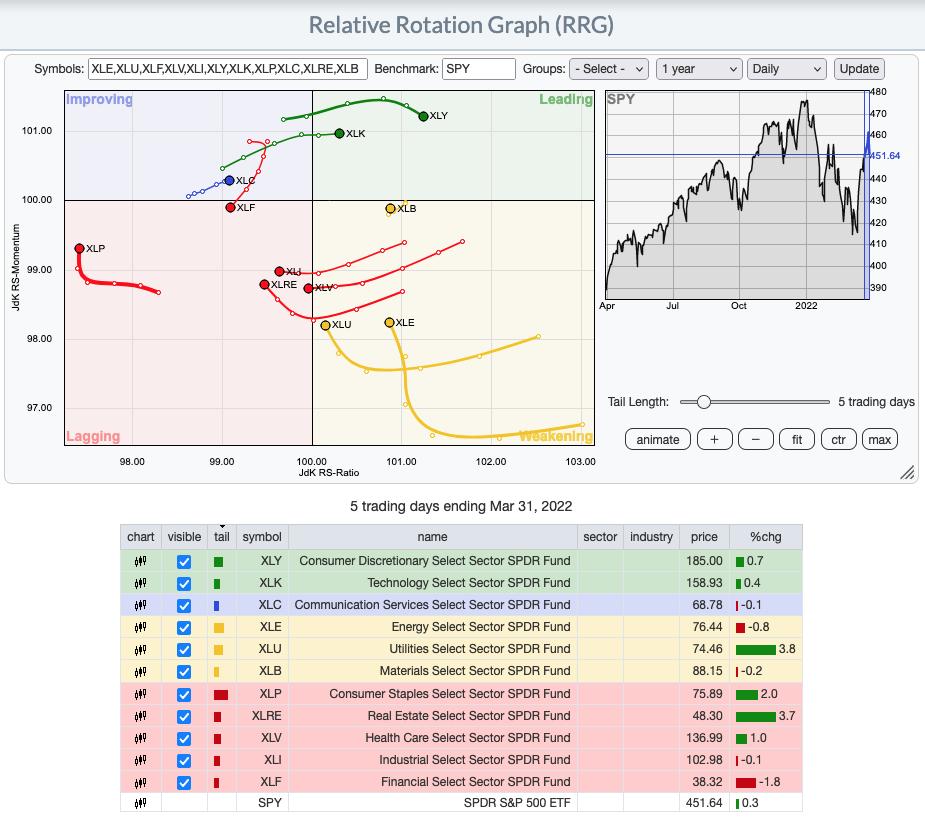Image resolution: width=925 pixels, height=818 pixels.
Task: Click the XLP red tail color swatch
Action: click(221, 695)
